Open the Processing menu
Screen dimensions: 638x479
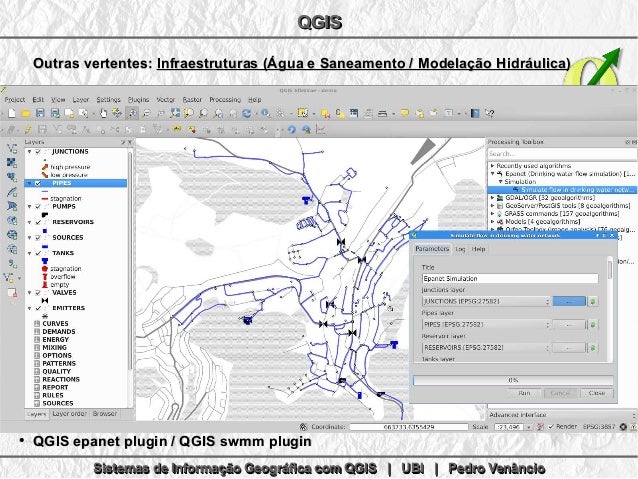click(x=223, y=100)
